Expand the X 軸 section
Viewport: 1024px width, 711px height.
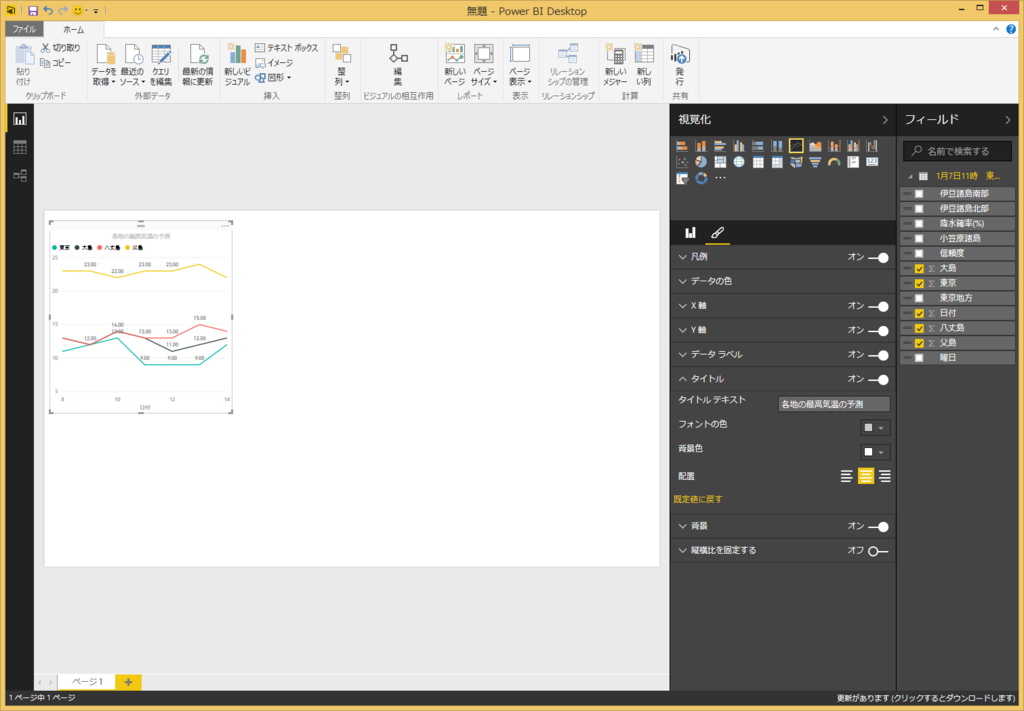coord(682,306)
